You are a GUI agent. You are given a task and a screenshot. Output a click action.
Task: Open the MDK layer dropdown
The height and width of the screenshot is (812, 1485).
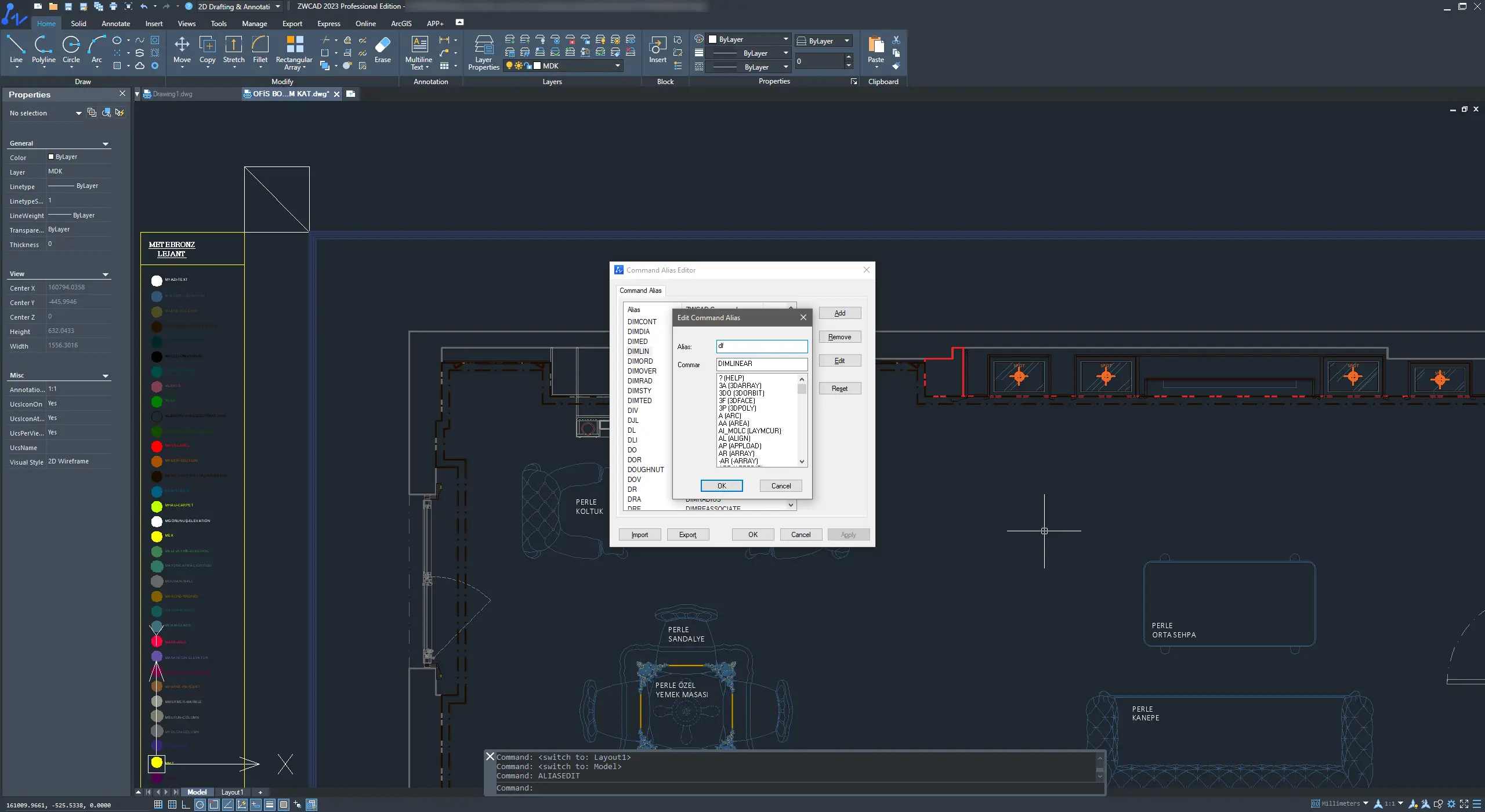(x=617, y=66)
